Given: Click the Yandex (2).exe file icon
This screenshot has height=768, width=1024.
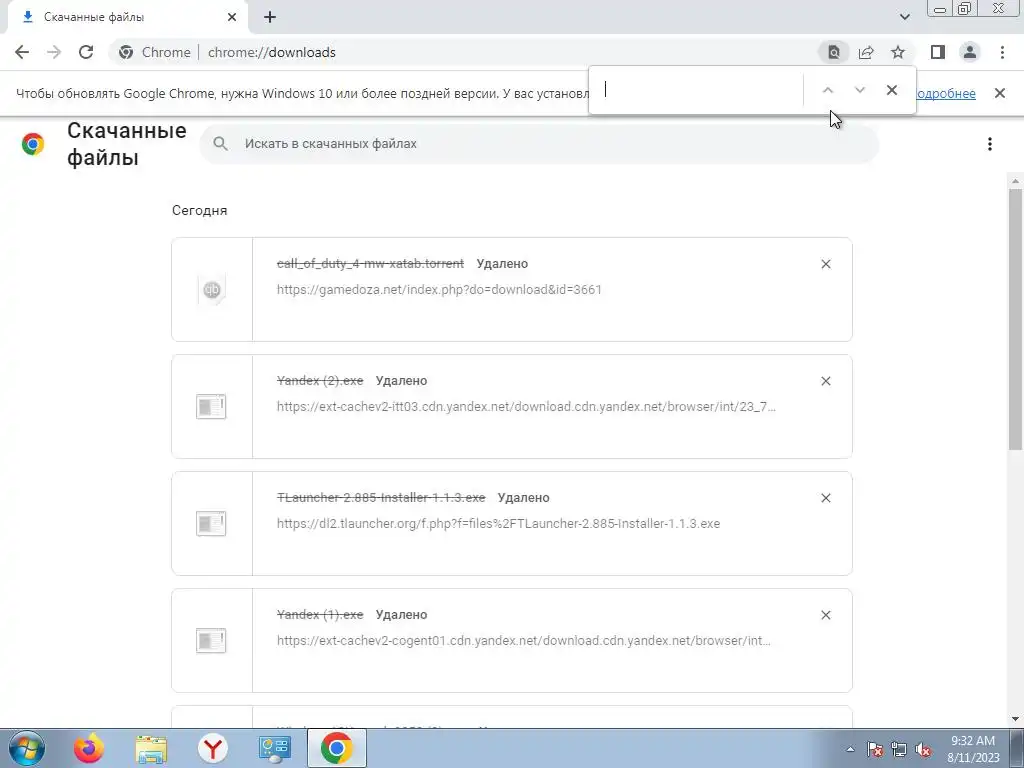Looking at the screenshot, I should pyautogui.click(x=211, y=407).
